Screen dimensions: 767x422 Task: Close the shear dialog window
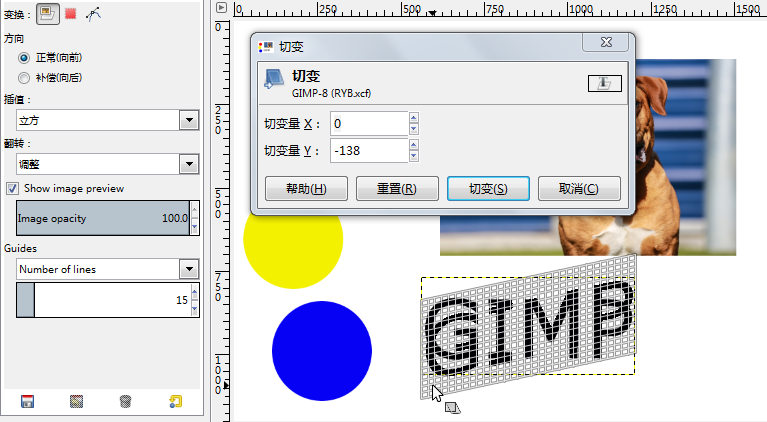click(606, 43)
